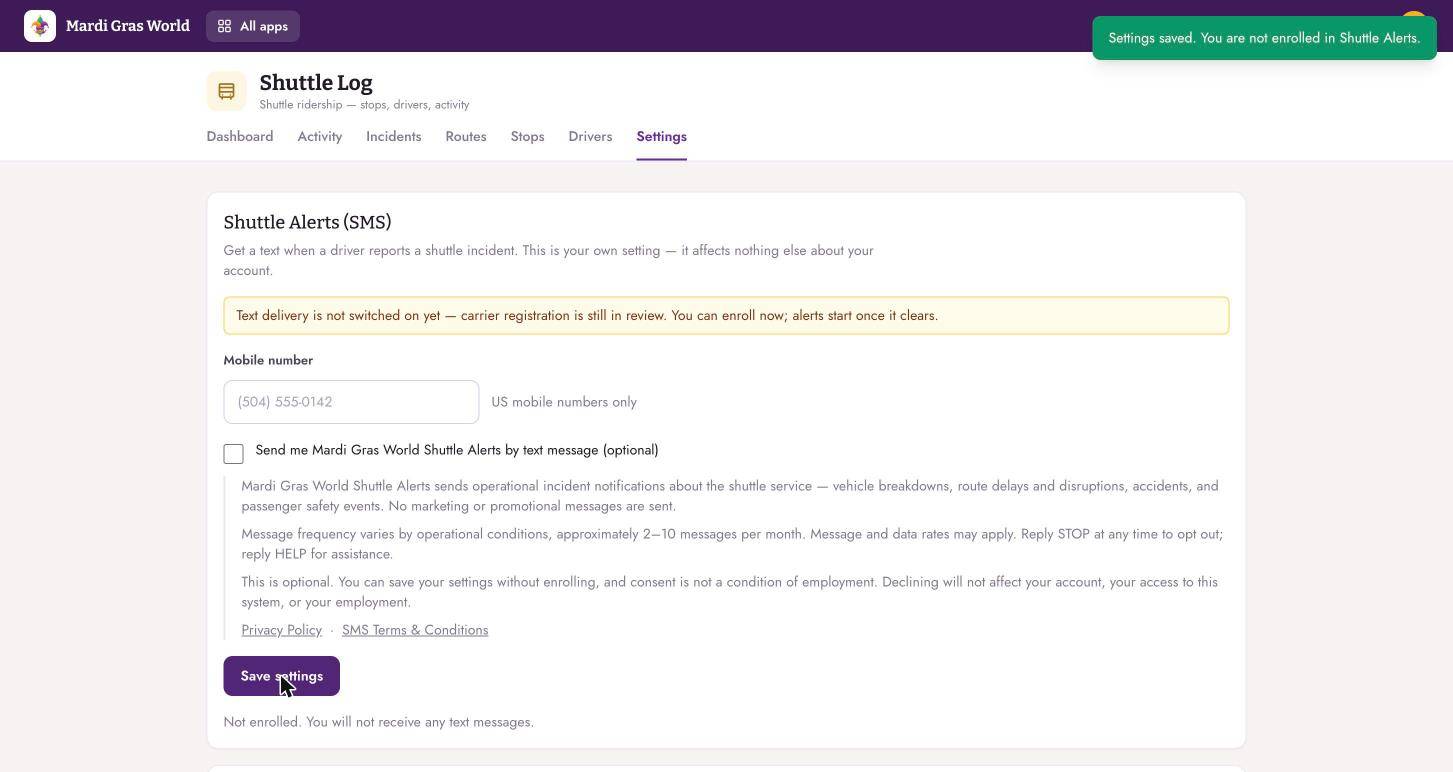The height and width of the screenshot is (772, 1453).
Task: View the Drivers tab
Action: [x=590, y=137]
